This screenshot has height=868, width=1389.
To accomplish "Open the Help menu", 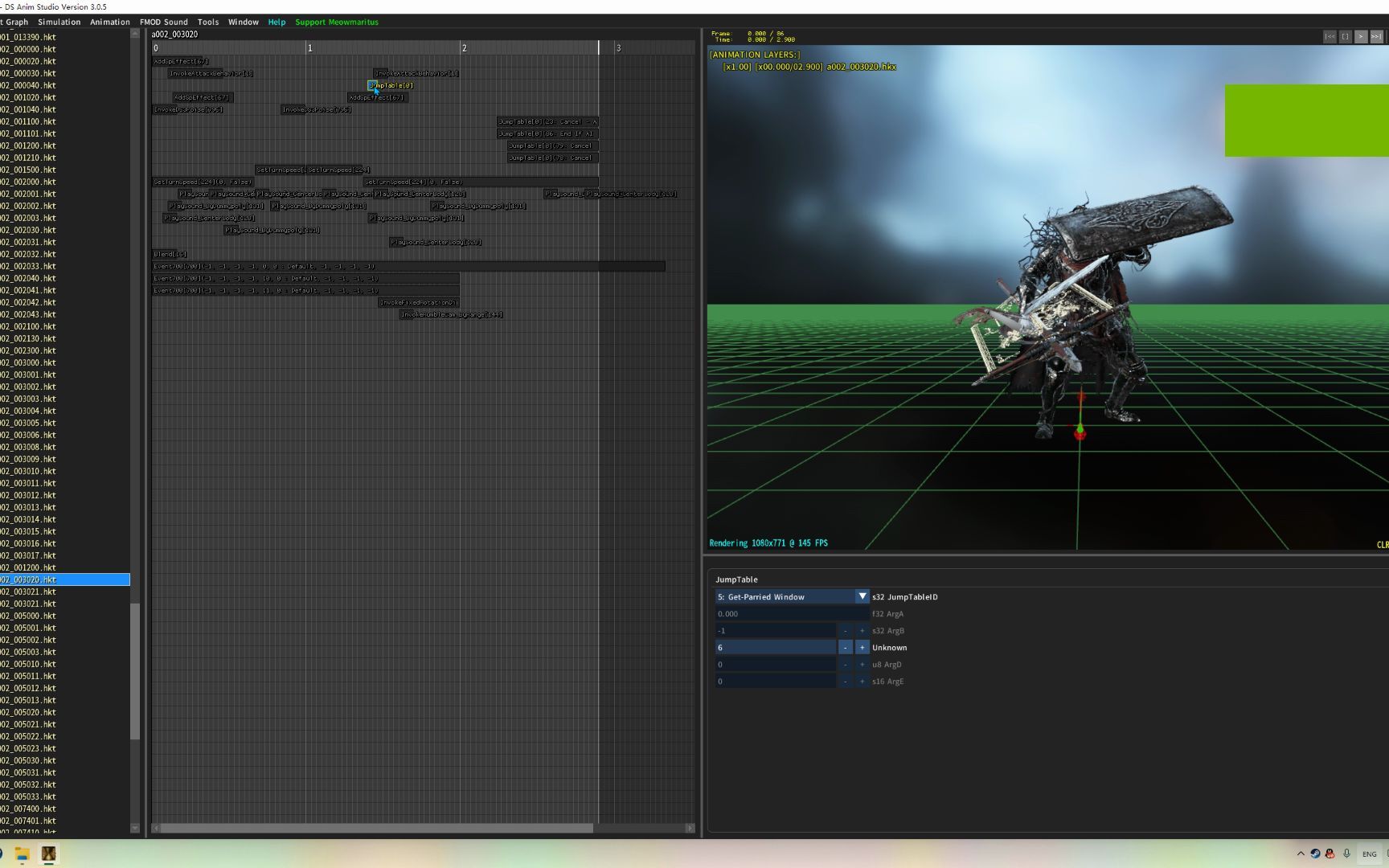I will click(277, 22).
